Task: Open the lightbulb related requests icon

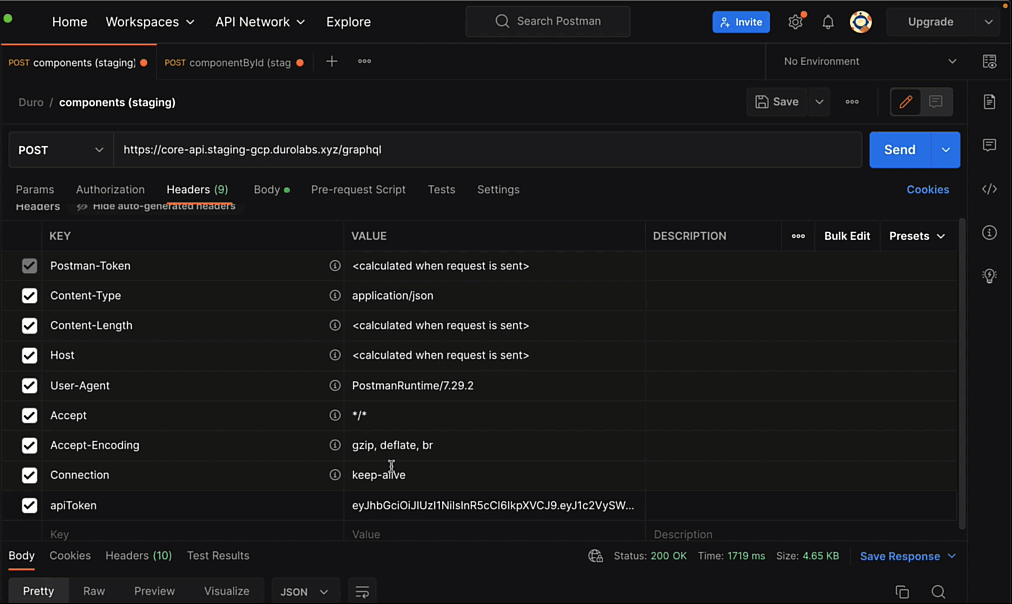Action: (x=989, y=276)
